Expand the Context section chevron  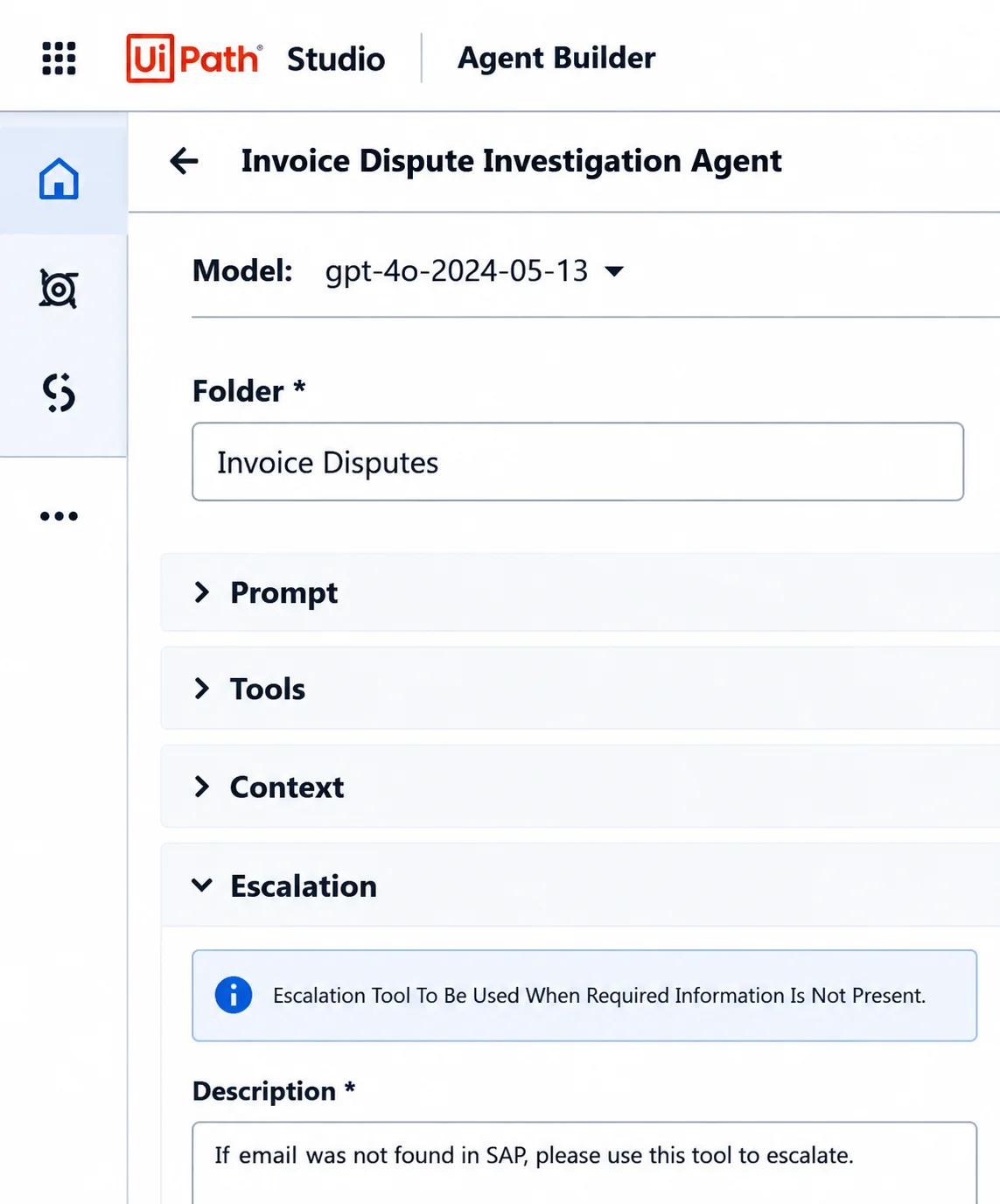coord(202,787)
